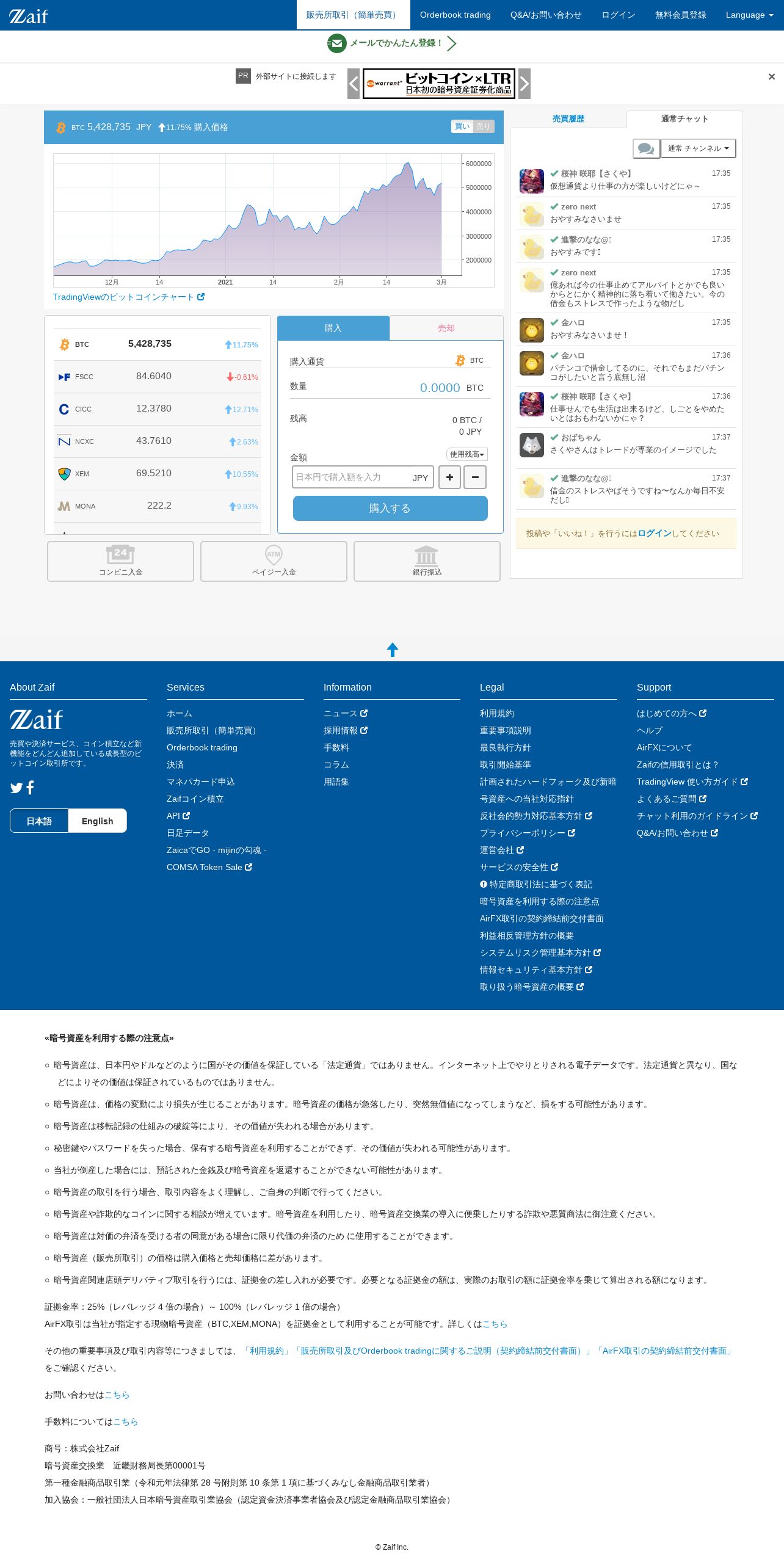Open the Language dropdown menu
The width and height of the screenshot is (784, 1568).
(x=749, y=15)
